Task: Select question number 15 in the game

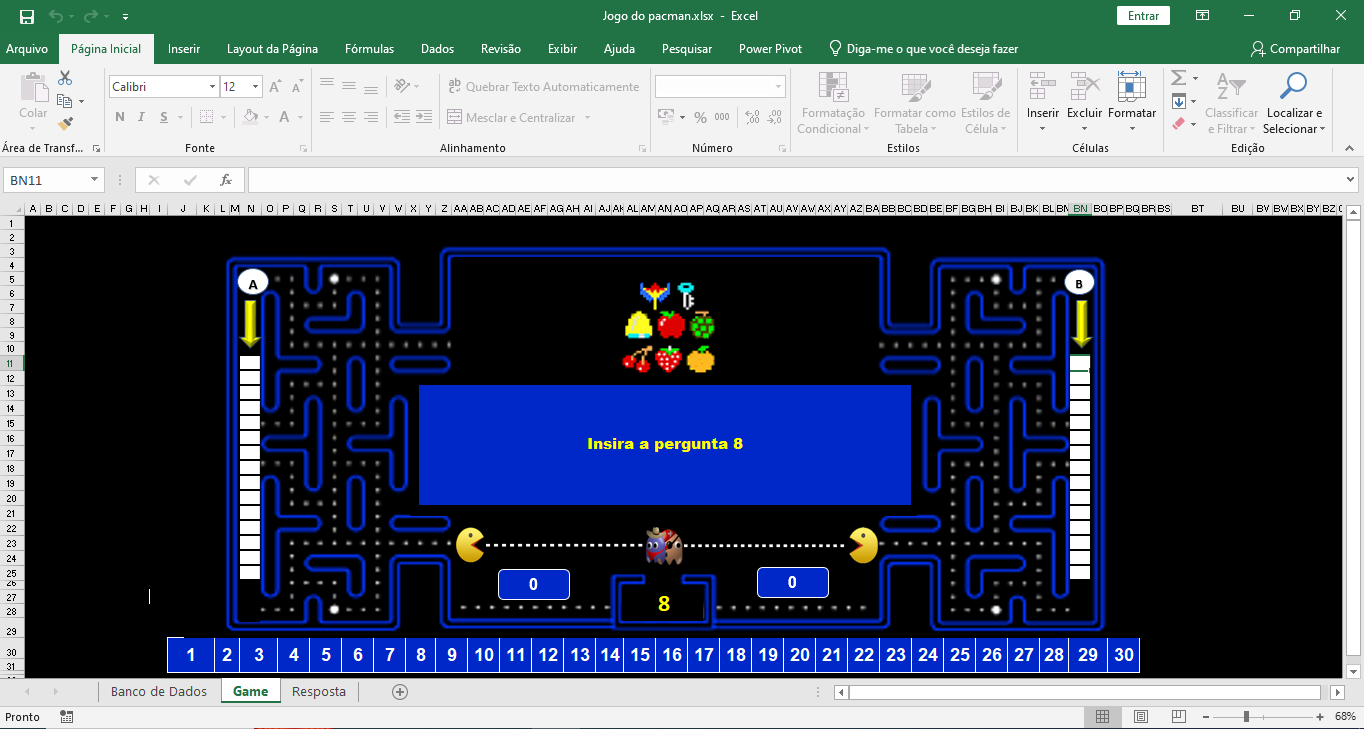Action: (x=641, y=654)
